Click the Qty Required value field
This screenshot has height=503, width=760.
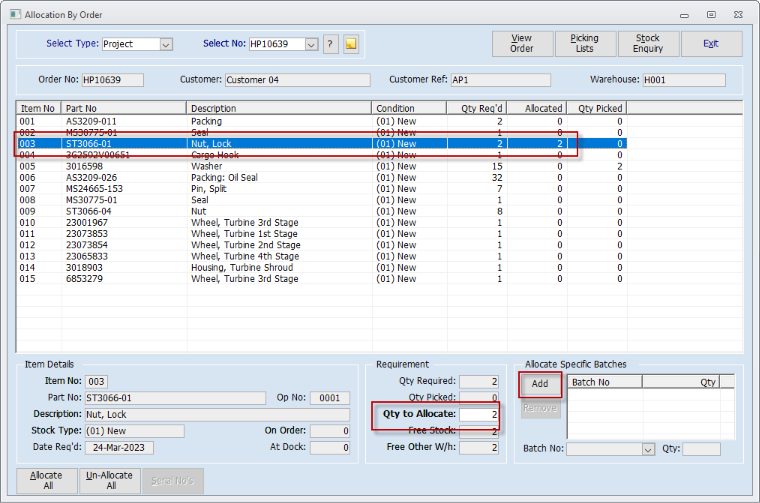pyautogui.click(x=479, y=382)
